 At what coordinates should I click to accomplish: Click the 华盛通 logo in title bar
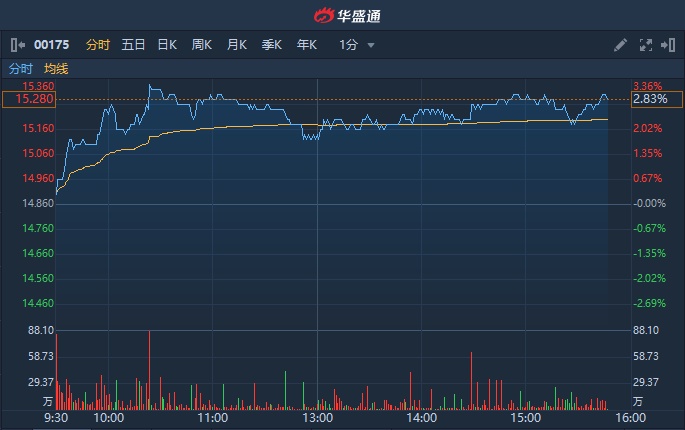click(x=343, y=15)
